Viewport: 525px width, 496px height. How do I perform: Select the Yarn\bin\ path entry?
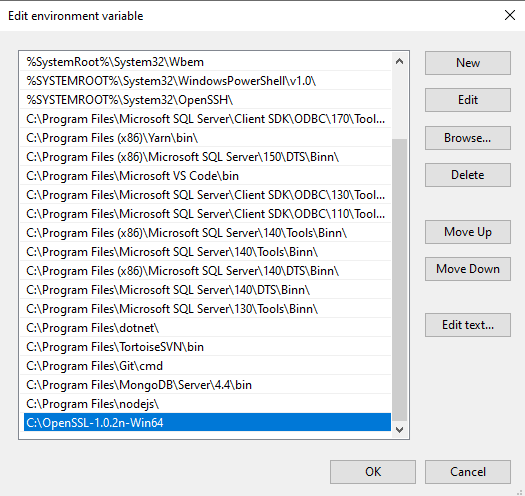pos(206,138)
